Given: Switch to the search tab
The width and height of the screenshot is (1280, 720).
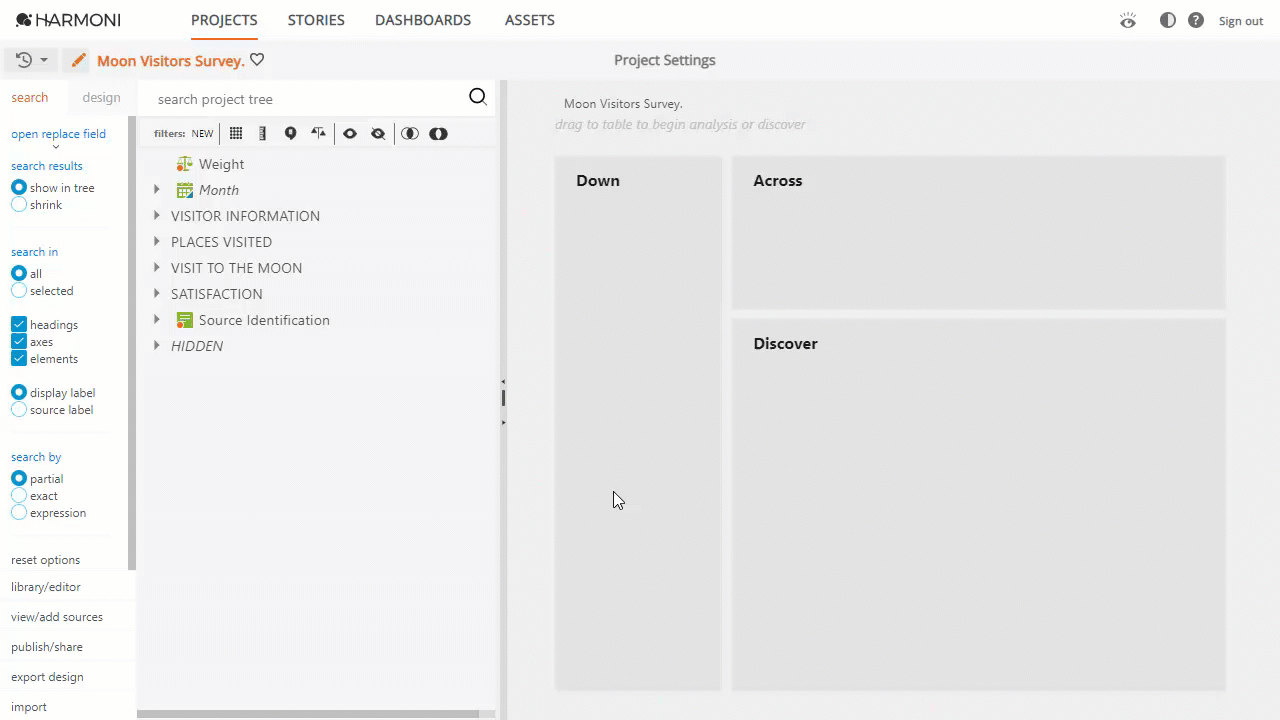Looking at the screenshot, I should (x=30, y=97).
